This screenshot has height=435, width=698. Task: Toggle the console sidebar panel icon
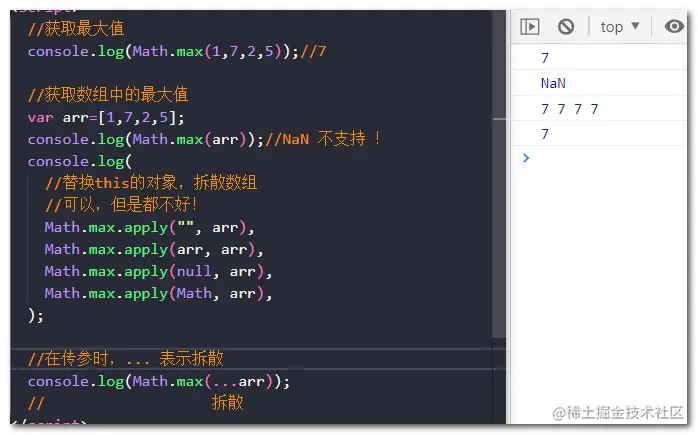tap(529, 27)
